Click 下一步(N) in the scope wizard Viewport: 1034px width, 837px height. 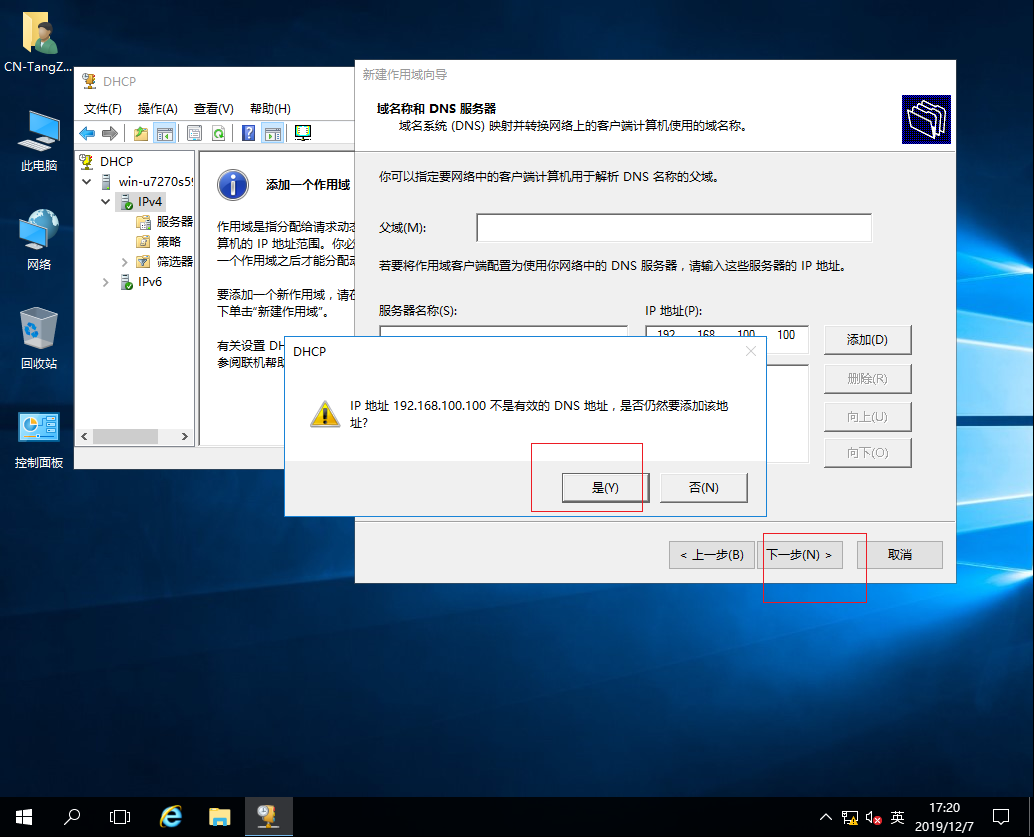tap(801, 555)
